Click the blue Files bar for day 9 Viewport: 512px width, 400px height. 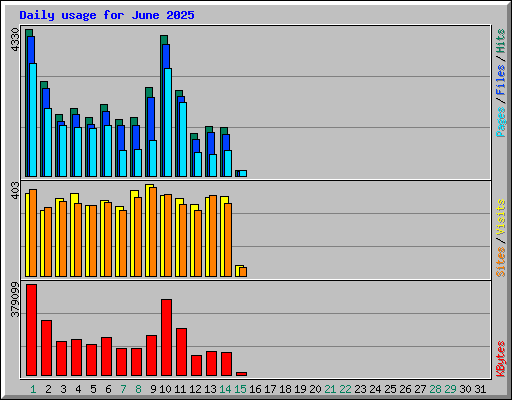click(x=151, y=119)
